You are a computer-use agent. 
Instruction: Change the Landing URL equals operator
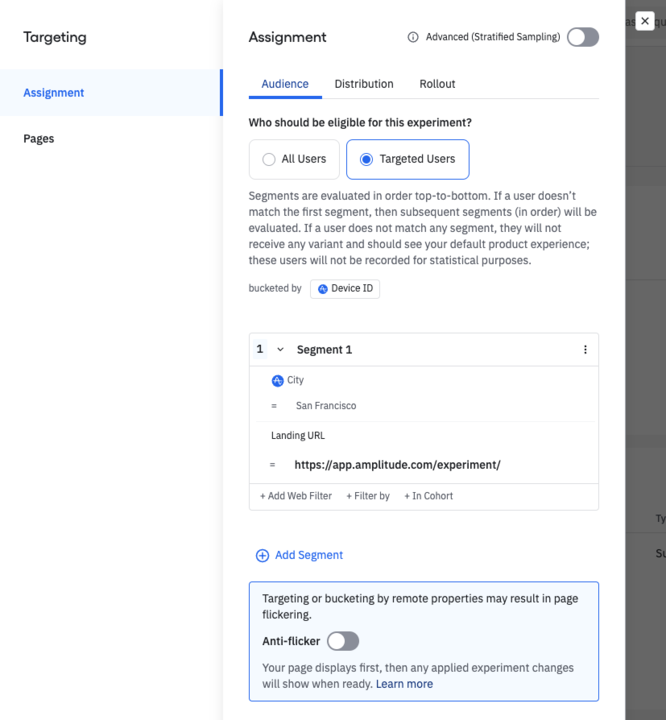click(x=272, y=465)
